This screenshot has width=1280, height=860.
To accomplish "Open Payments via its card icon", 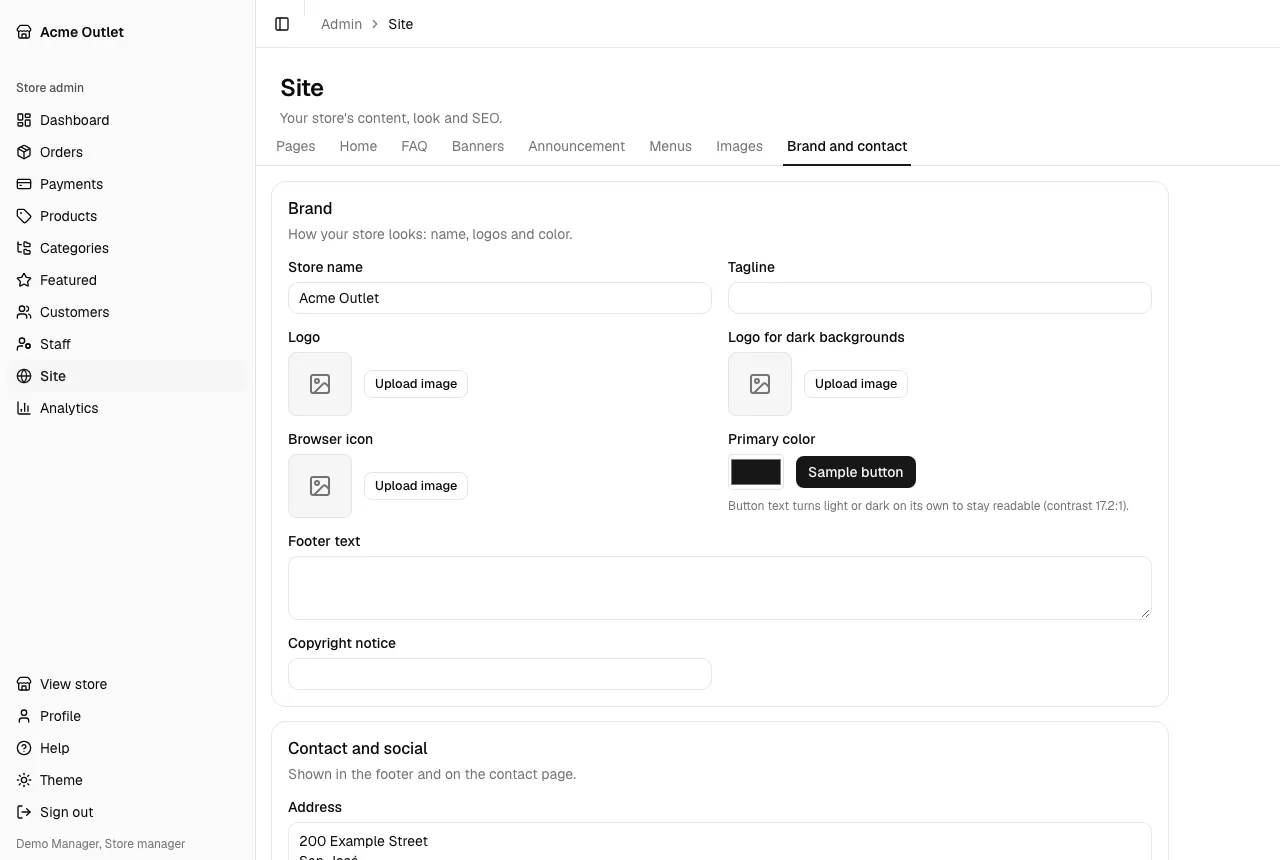I will pyautogui.click(x=24, y=184).
